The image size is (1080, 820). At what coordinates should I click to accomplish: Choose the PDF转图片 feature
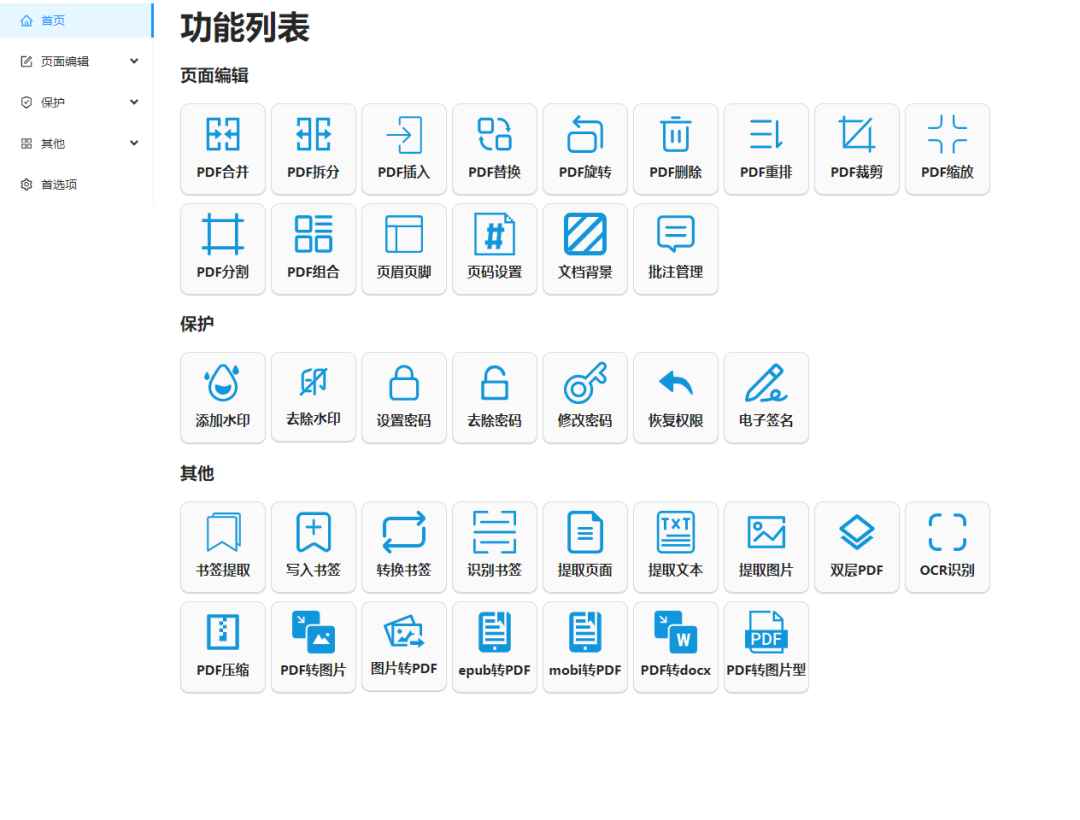click(x=313, y=646)
